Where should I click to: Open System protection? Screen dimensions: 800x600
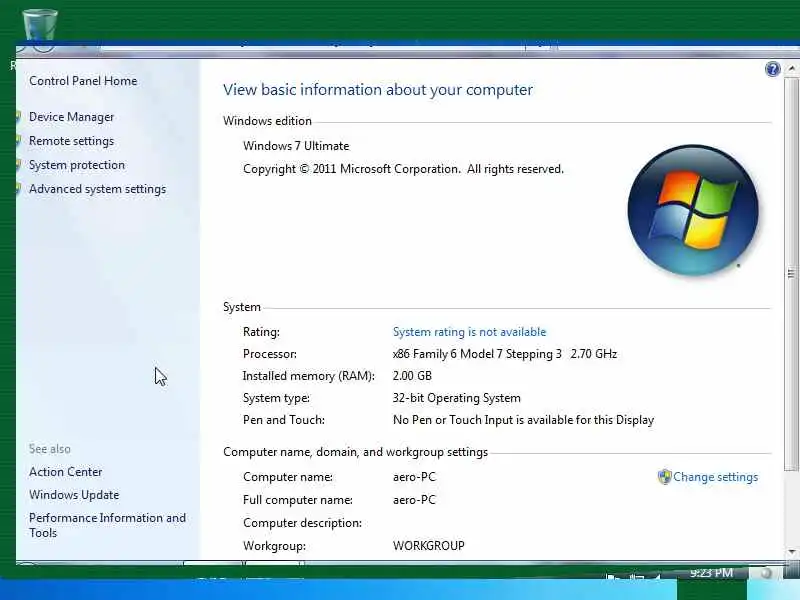[77, 165]
